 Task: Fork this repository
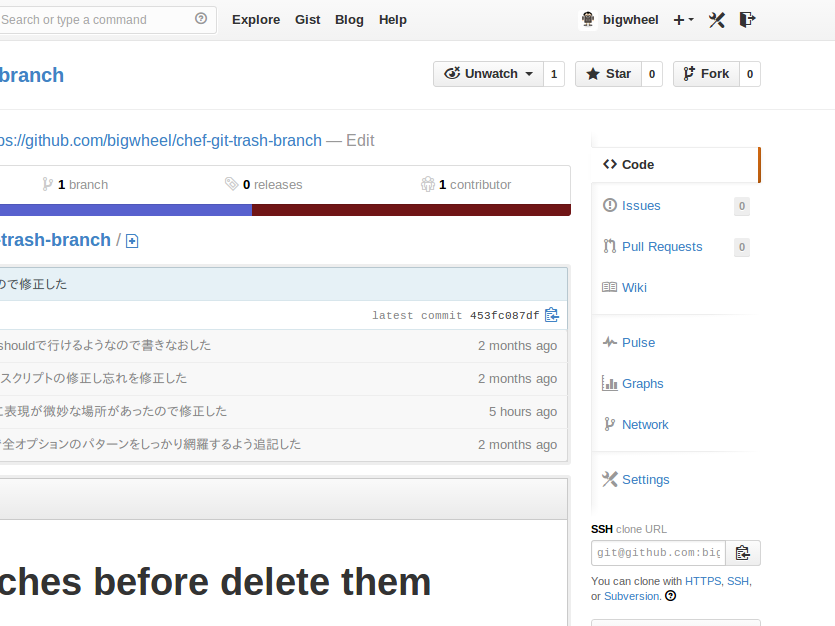(706, 73)
